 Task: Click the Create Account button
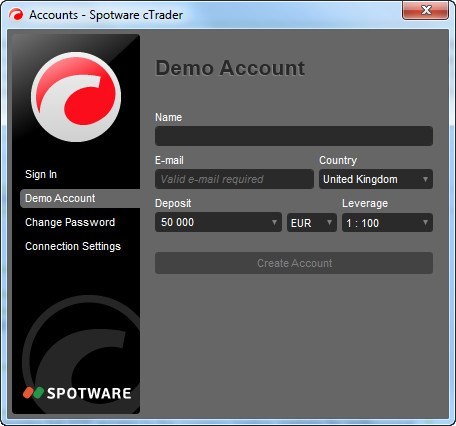click(x=294, y=263)
